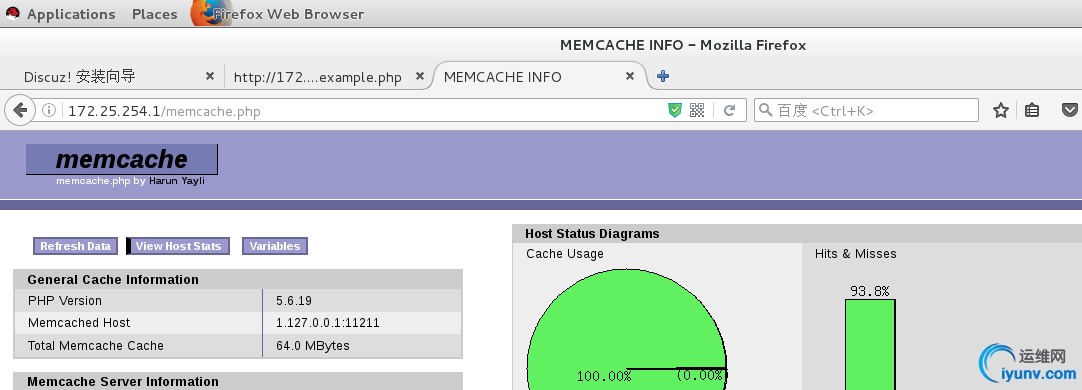Click the Memcached Host label
The height and width of the screenshot is (390, 1082).
pyautogui.click(x=79, y=323)
